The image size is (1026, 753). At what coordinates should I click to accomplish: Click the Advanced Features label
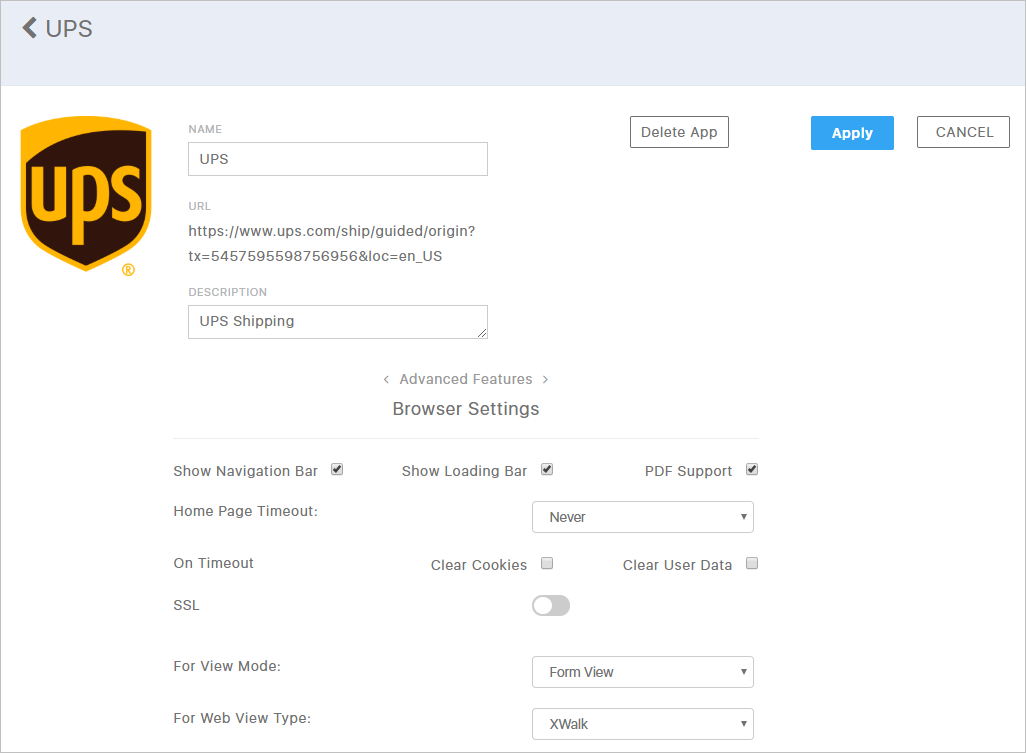point(466,379)
